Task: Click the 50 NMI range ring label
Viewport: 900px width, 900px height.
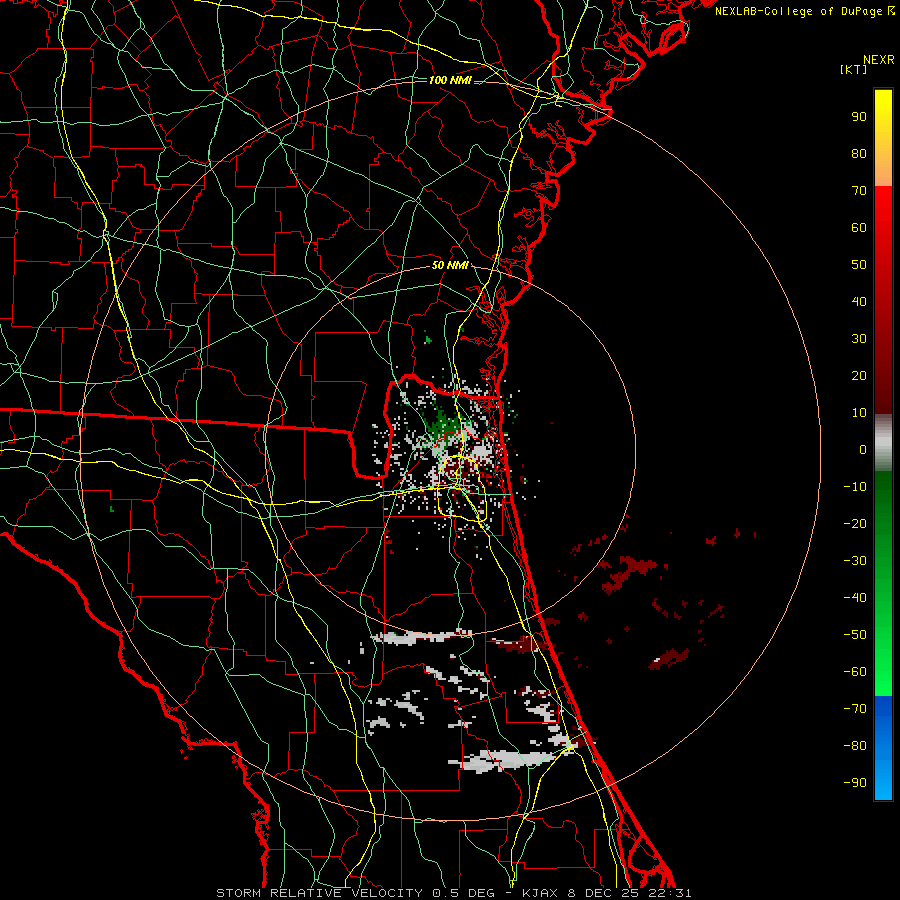Action: (450, 265)
